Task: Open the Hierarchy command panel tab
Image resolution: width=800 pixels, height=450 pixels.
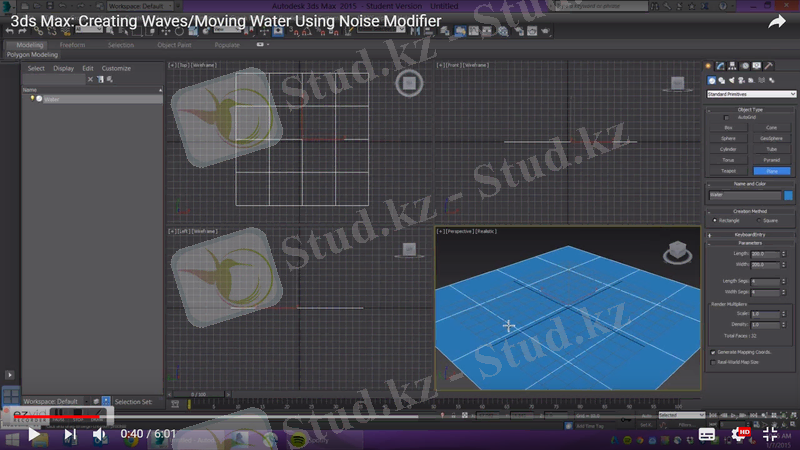Action: (x=732, y=66)
